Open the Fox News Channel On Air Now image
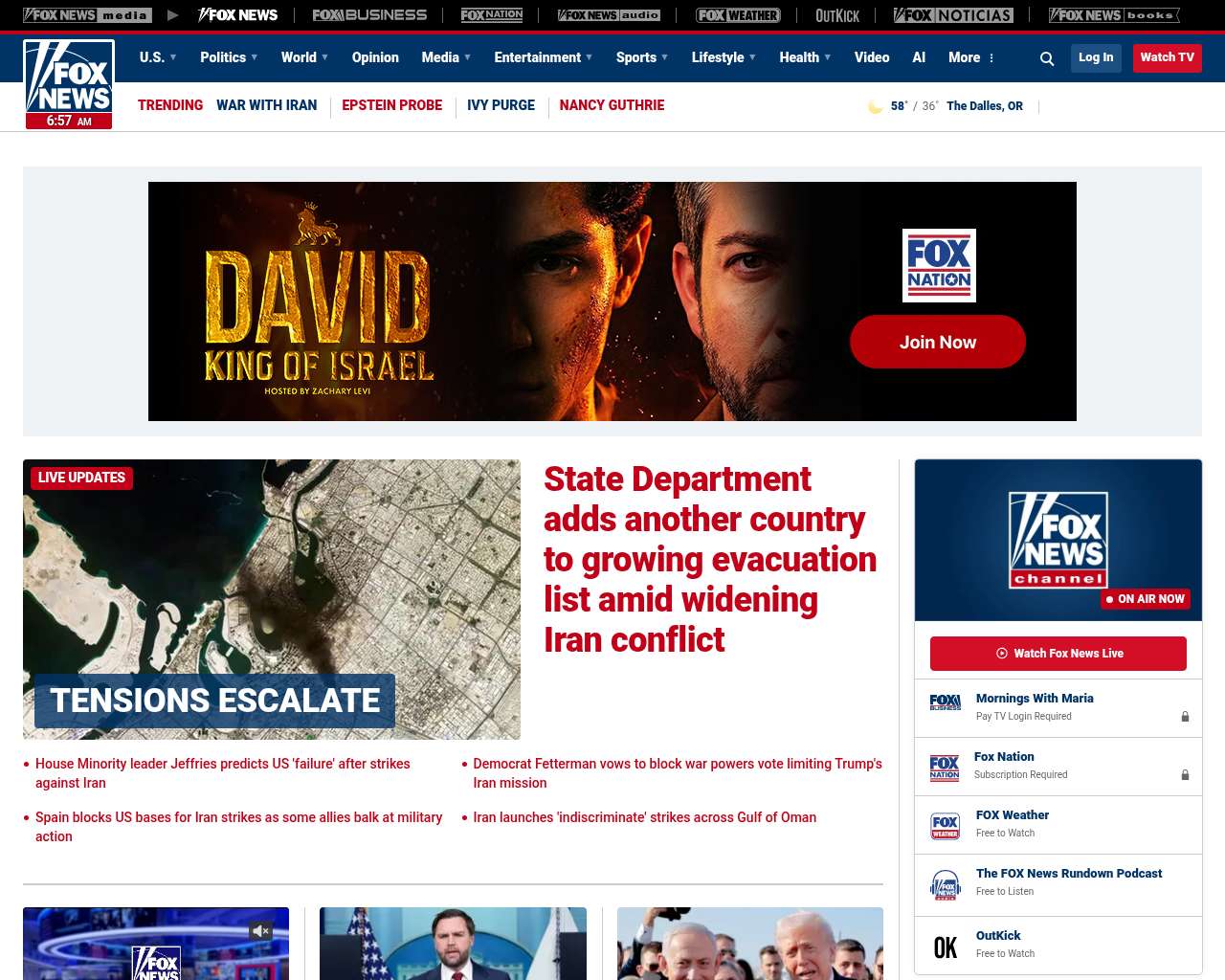The width and height of the screenshot is (1225, 980). [1058, 540]
